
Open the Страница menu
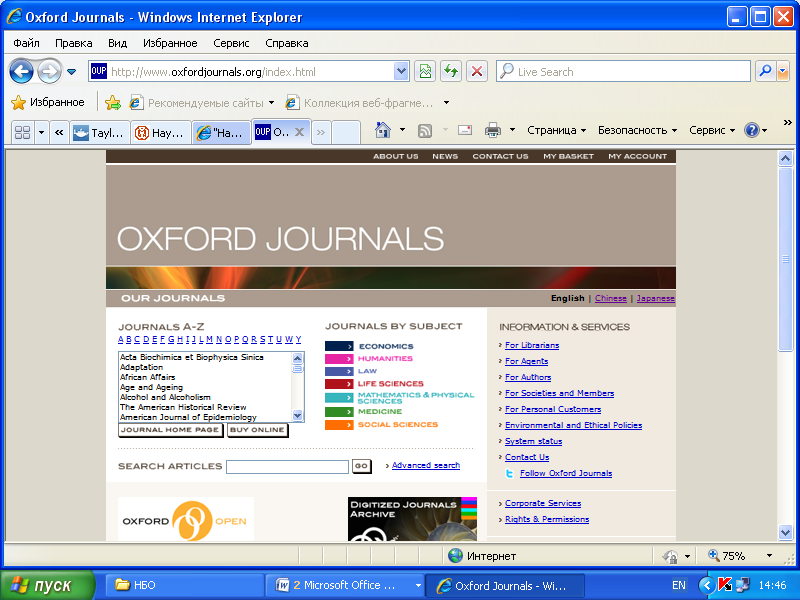click(556, 130)
